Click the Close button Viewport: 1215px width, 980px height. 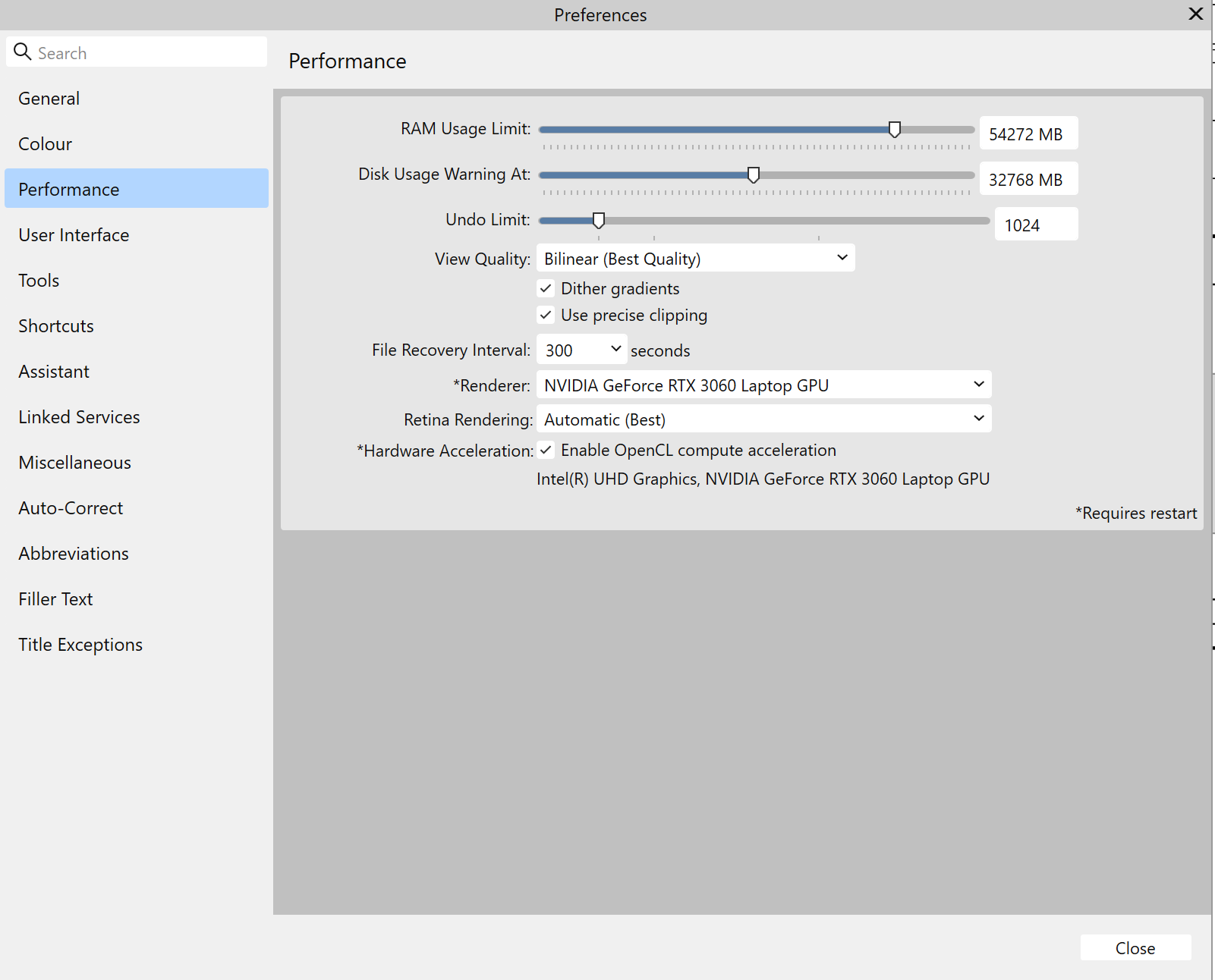(1135, 948)
